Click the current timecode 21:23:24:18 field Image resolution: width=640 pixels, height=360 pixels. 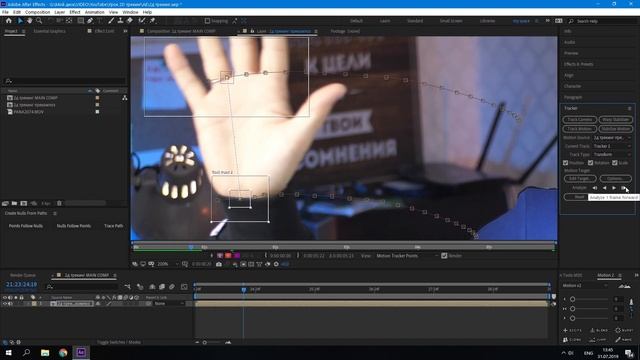click(x=21, y=284)
